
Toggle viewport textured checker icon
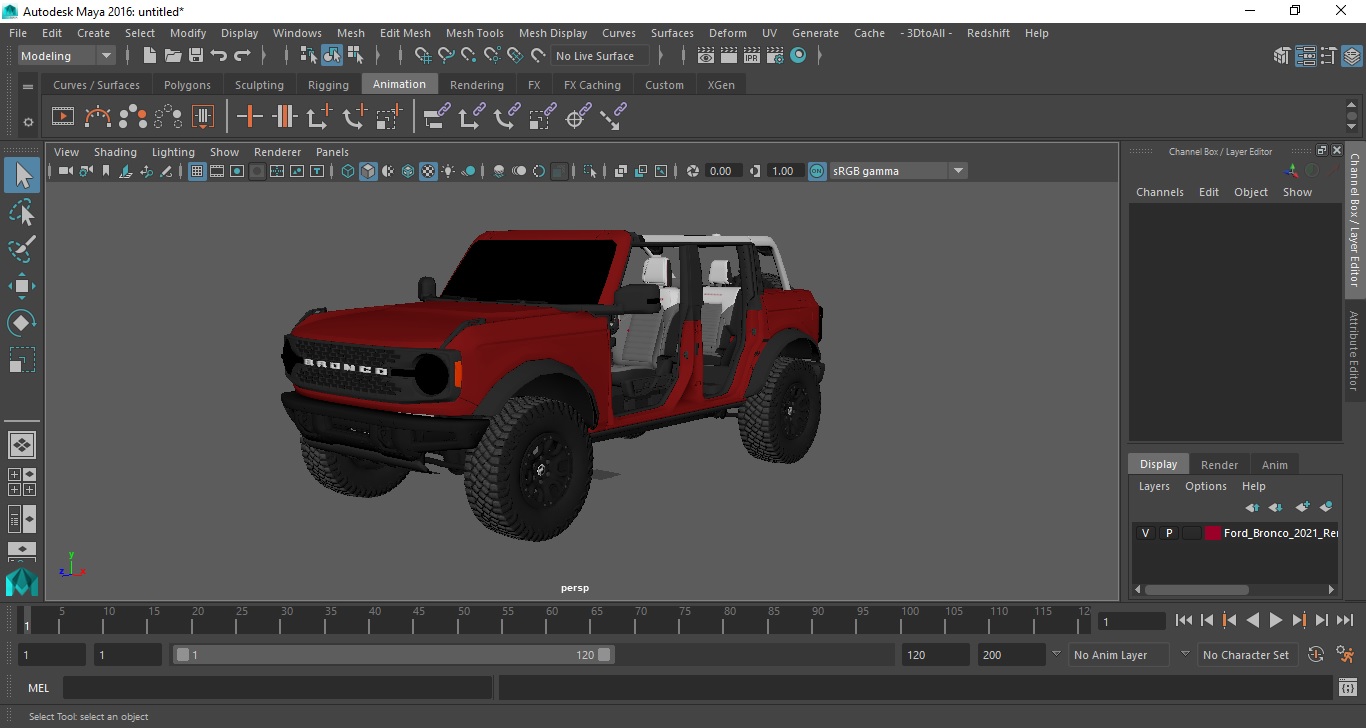click(428, 171)
